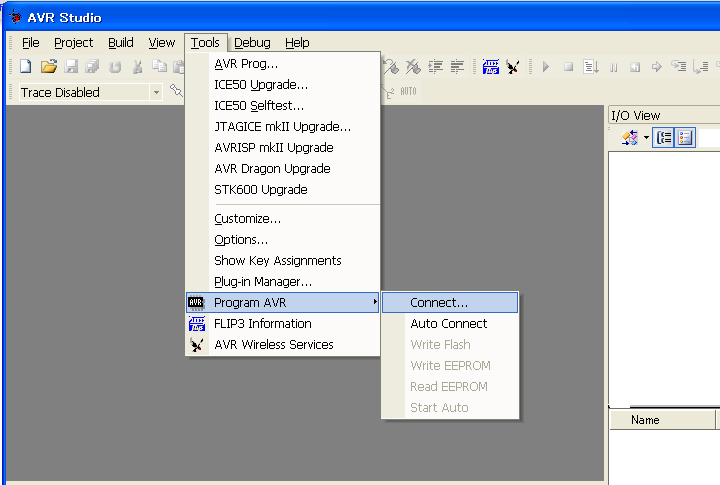The height and width of the screenshot is (485, 720).
Task: Open the I/O View icon dropdown arrow
Action: [x=646, y=137]
